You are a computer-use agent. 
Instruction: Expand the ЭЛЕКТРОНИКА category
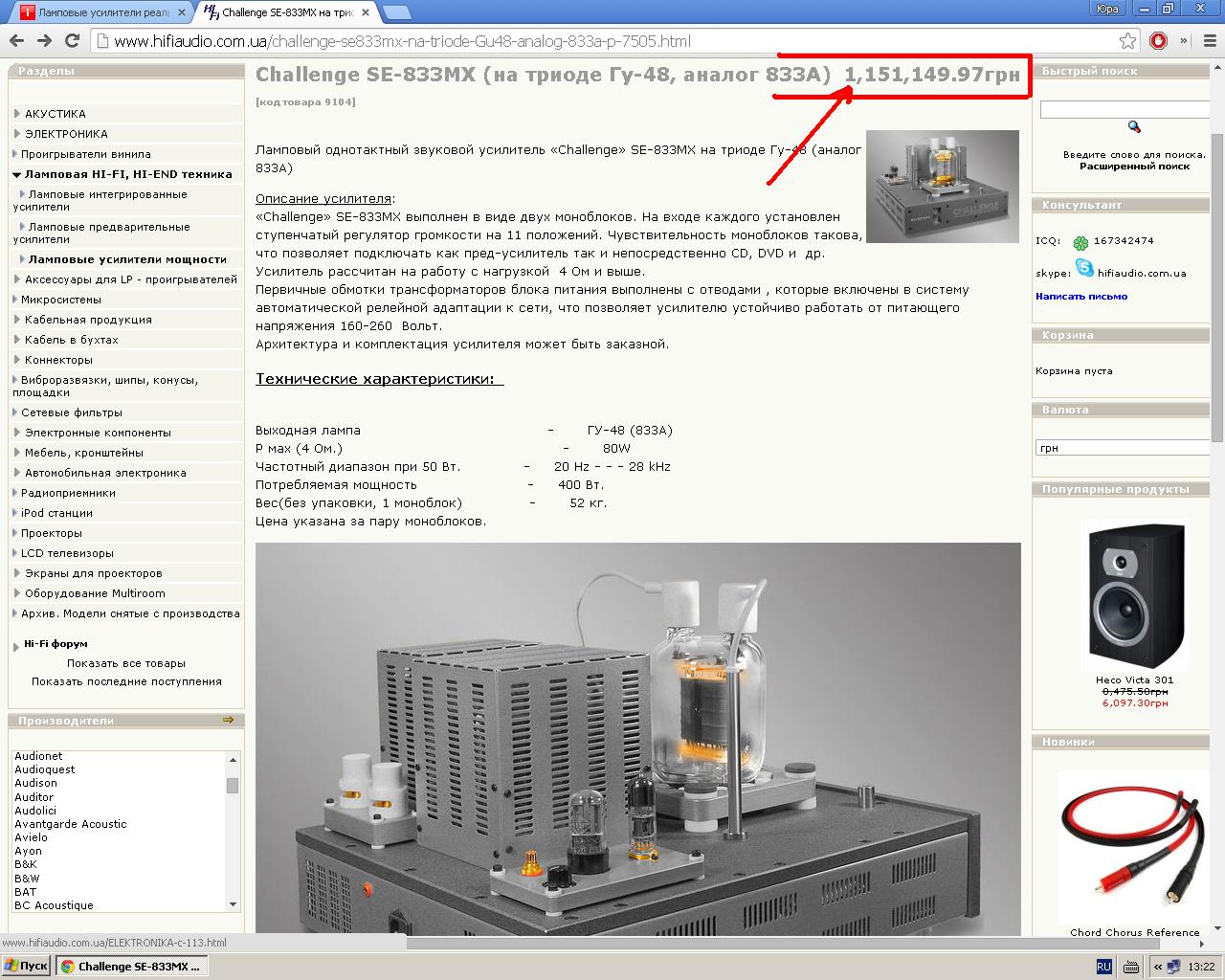click(x=66, y=134)
